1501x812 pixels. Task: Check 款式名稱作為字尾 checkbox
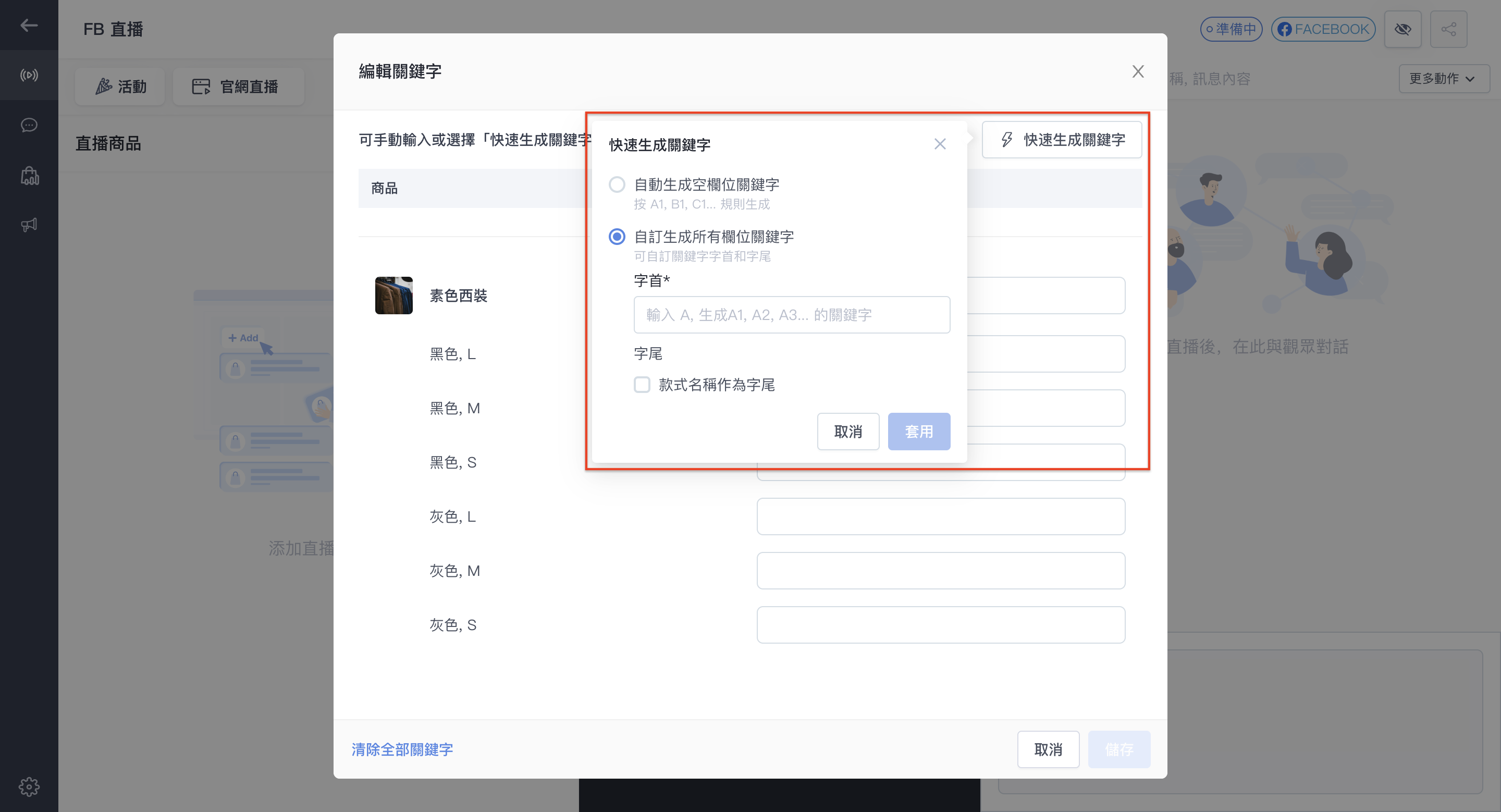pos(642,385)
